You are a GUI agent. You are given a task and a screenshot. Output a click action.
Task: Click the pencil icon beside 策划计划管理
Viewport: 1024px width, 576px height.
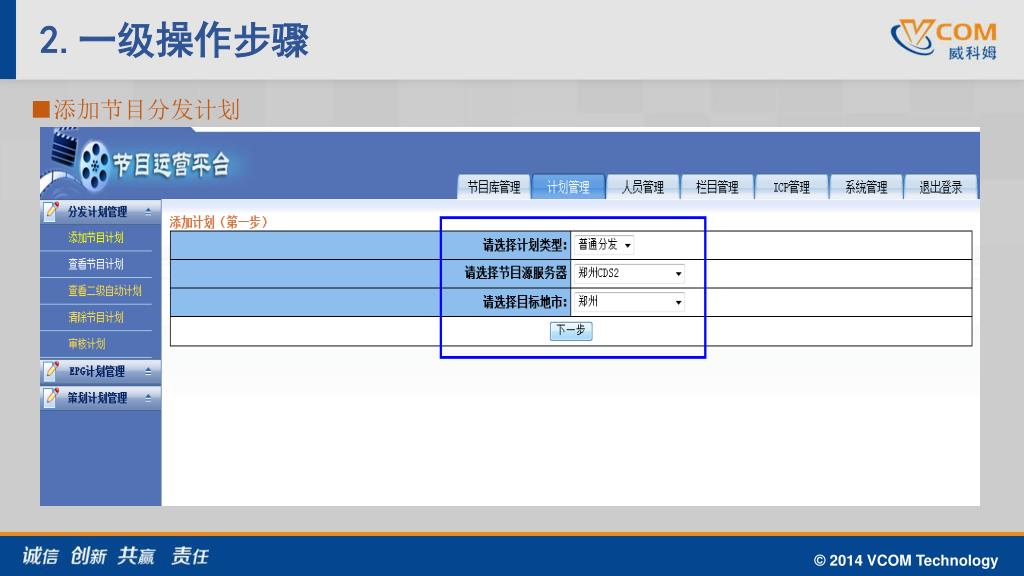(51, 398)
